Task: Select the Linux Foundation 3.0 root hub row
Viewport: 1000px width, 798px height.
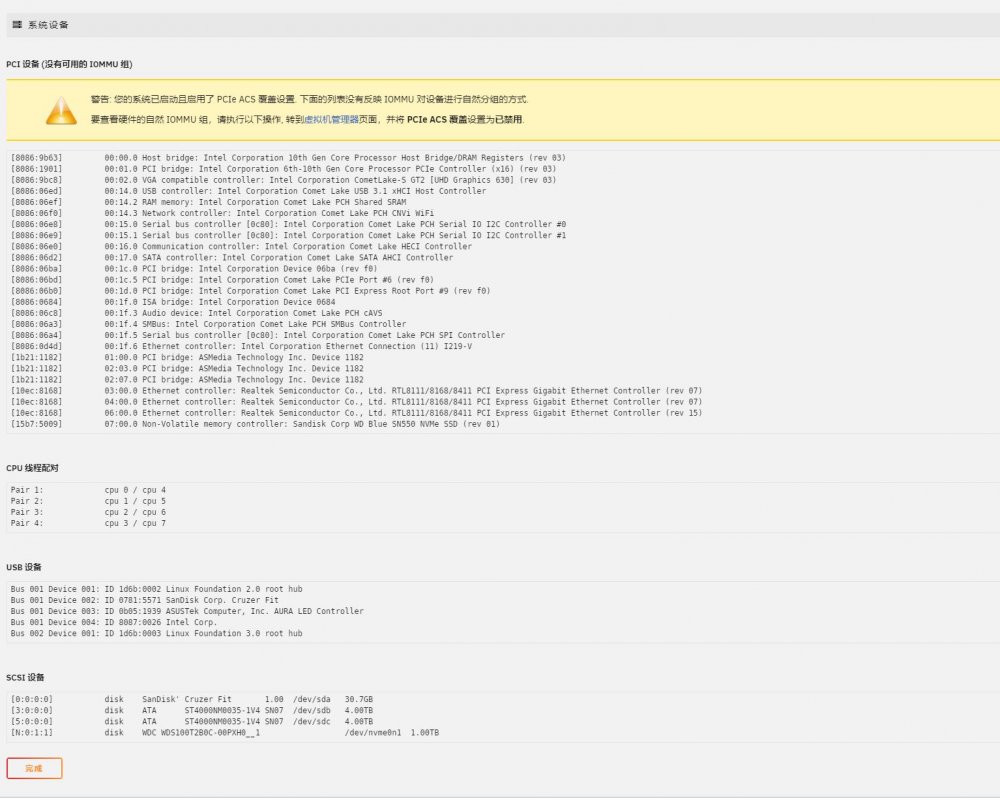Action: click(156, 633)
